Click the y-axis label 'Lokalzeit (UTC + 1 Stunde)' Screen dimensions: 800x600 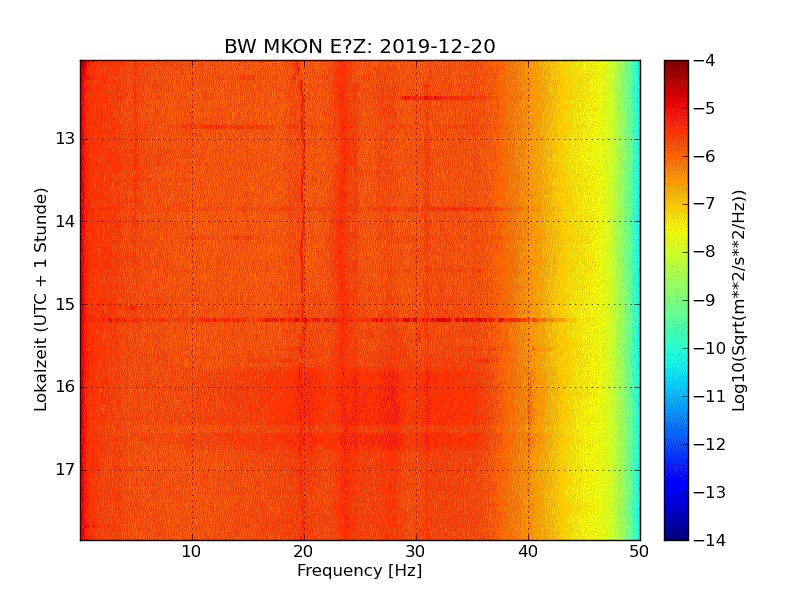coord(41,299)
